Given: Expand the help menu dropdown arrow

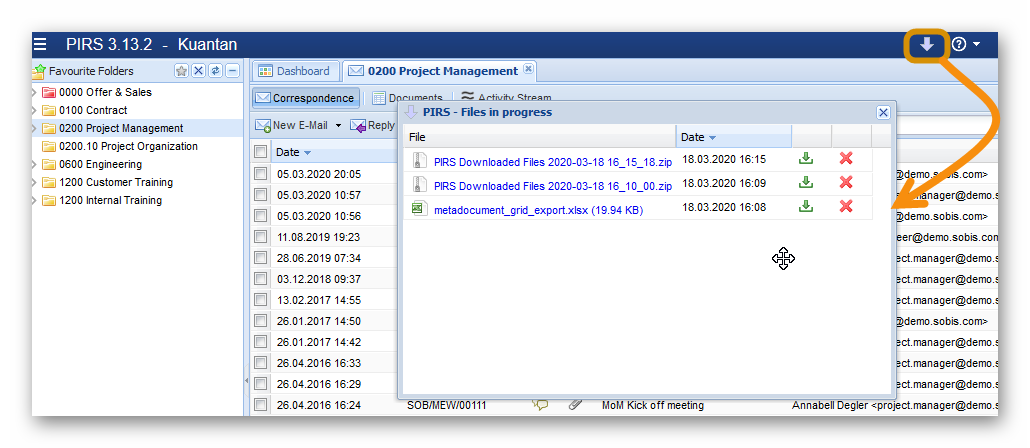Looking at the screenshot, I should 976,45.
